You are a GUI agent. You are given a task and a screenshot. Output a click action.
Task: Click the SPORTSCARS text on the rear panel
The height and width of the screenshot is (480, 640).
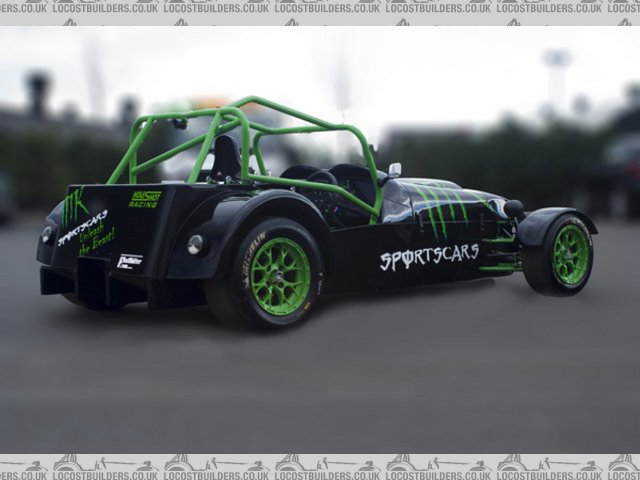pos(82,227)
